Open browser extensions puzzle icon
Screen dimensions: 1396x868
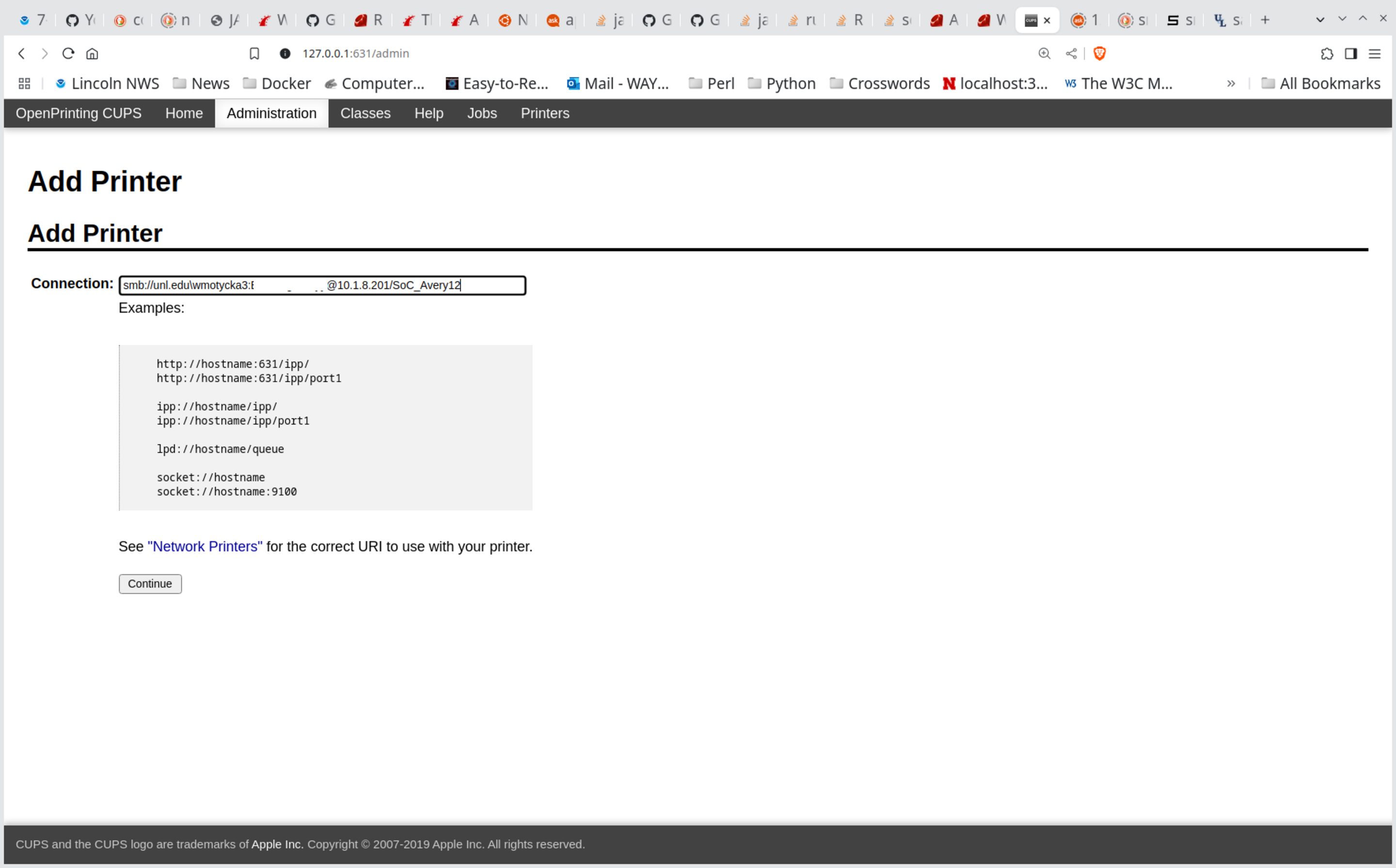click(1327, 53)
